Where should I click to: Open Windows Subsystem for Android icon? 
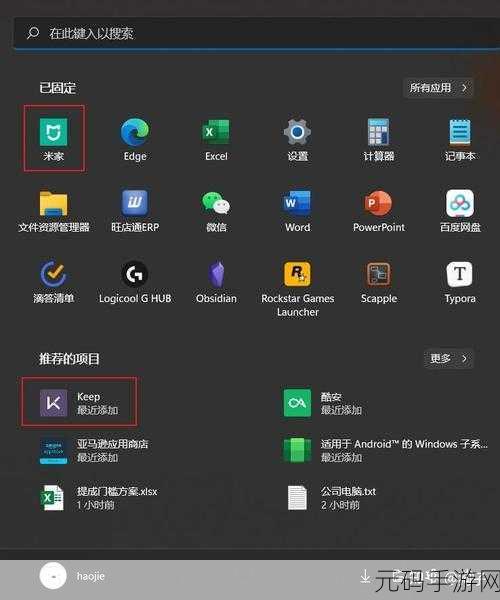[x=297, y=450]
